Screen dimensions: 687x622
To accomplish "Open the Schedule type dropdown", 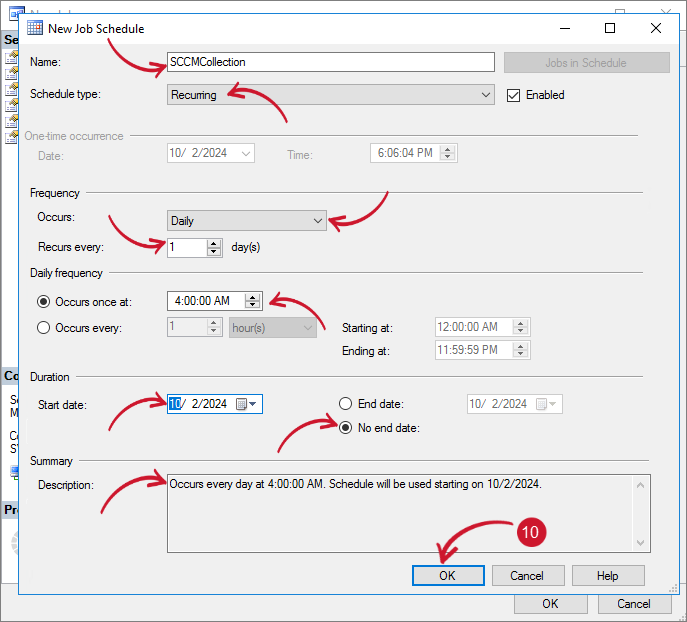I will 485,95.
